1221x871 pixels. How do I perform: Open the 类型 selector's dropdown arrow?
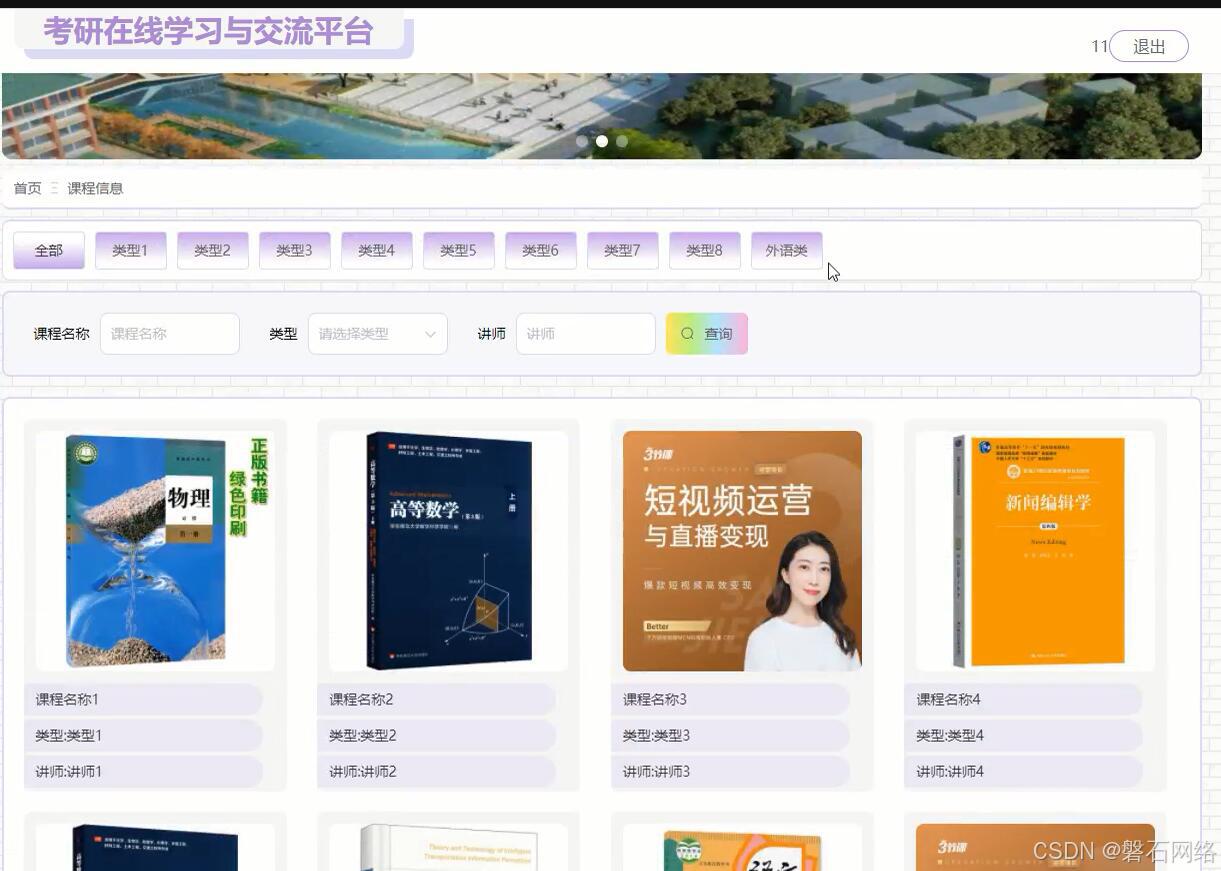pos(432,333)
